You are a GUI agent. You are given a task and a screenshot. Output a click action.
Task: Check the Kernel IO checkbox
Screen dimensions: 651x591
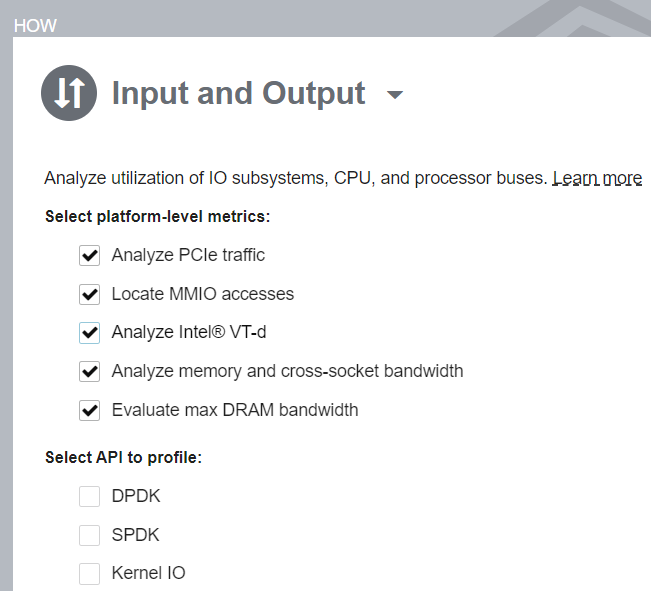(x=90, y=573)
